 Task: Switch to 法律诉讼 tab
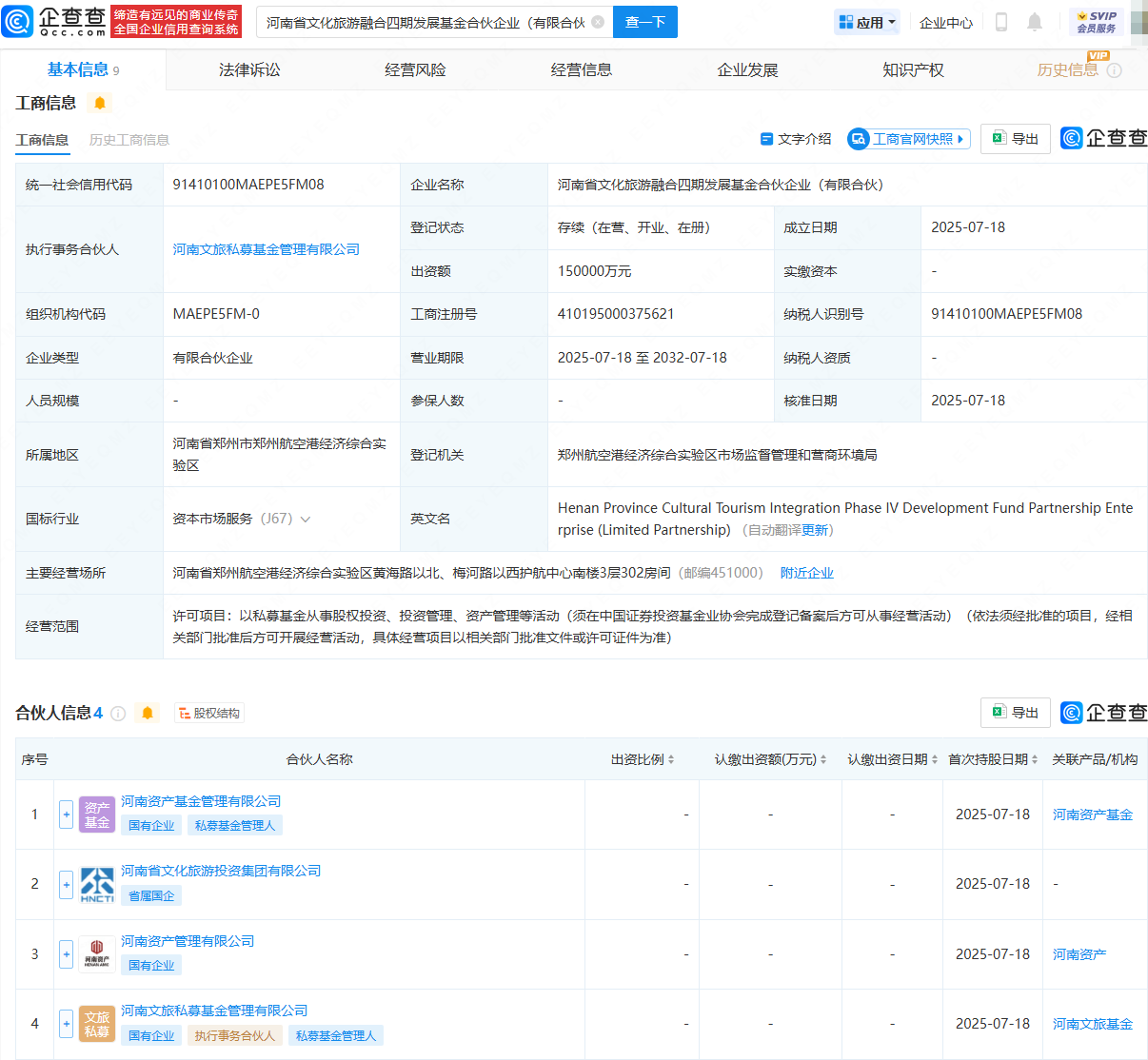pos(249,70)
